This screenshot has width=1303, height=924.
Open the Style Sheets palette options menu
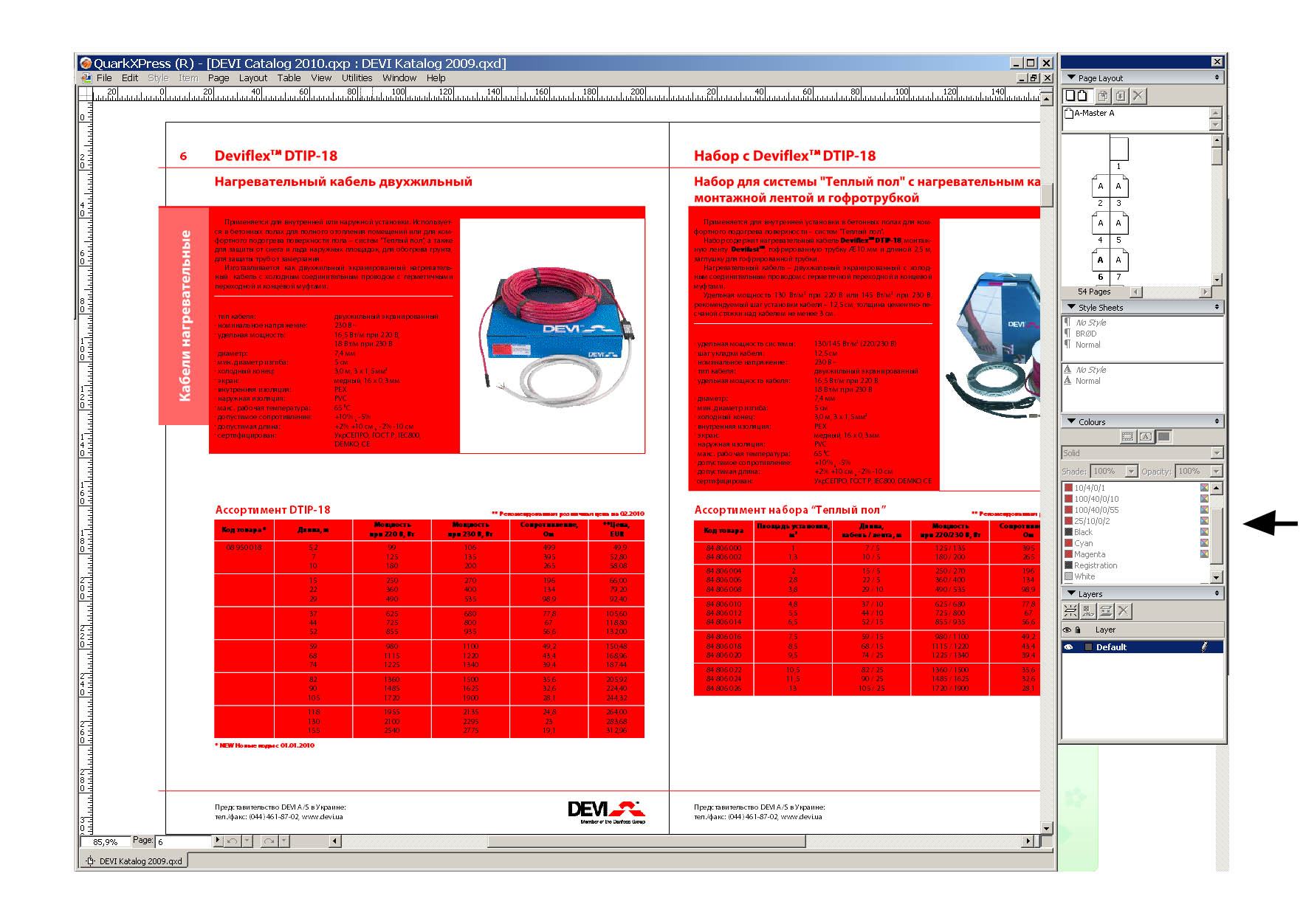point(1217,307)
